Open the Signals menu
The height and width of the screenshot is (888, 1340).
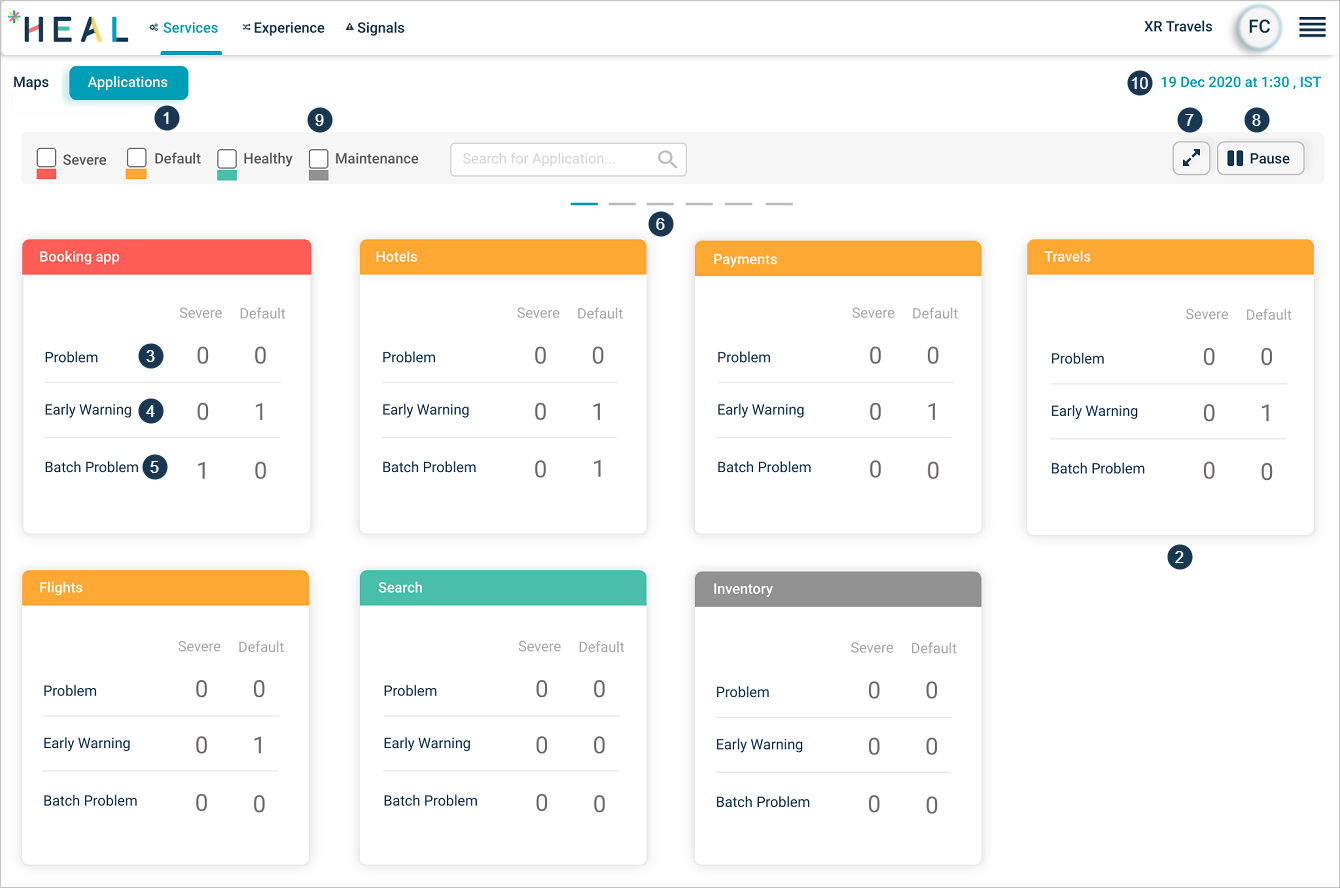376,28
